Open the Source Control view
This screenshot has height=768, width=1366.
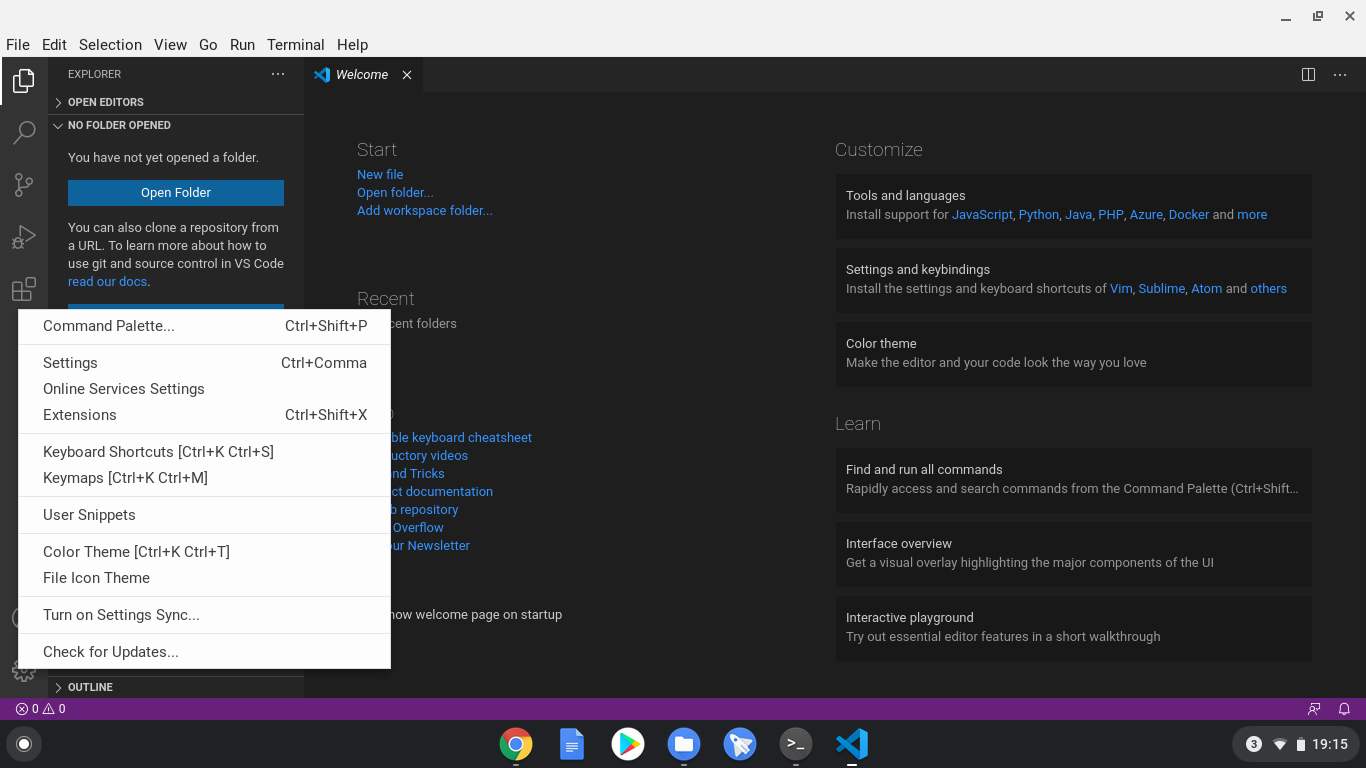[x=24, y=185]
